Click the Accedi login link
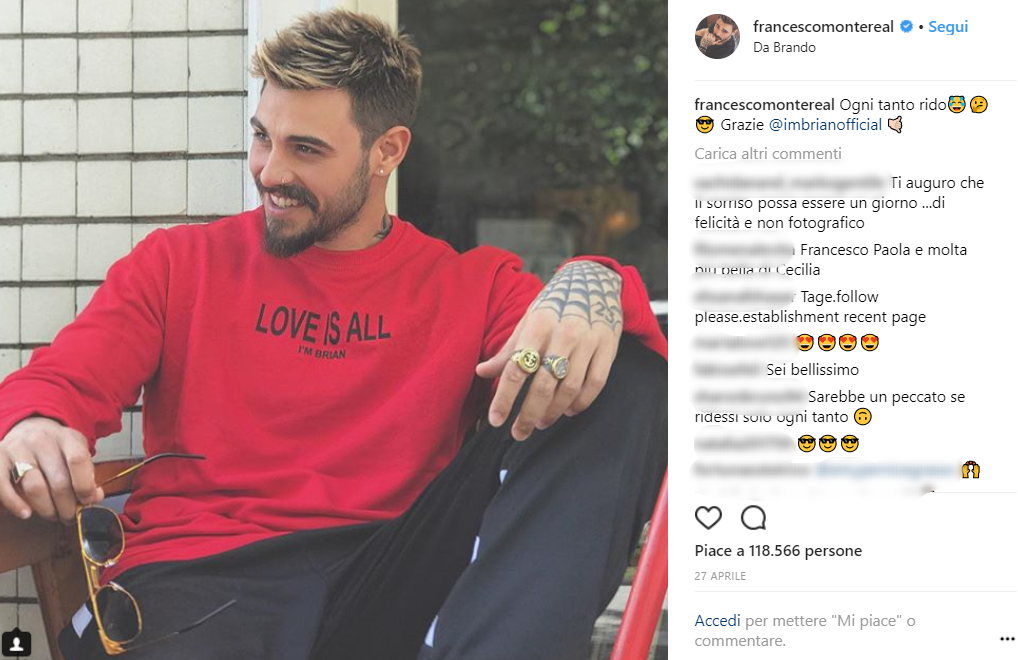 point(717,621)
